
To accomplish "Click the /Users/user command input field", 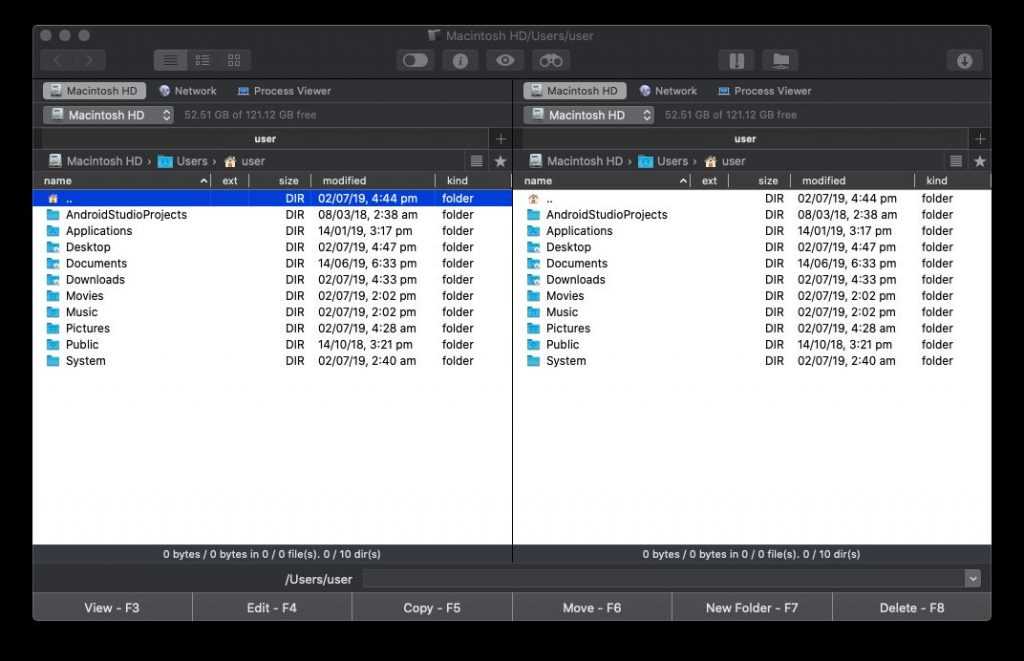I will pos(660,579).
